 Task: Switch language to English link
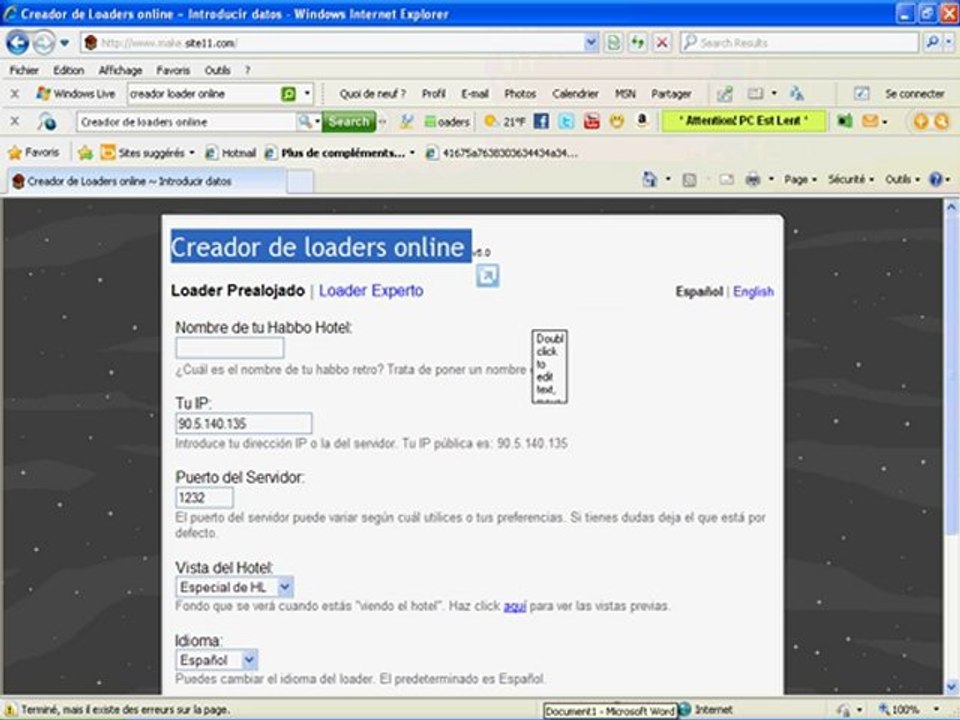click(753, 291)
